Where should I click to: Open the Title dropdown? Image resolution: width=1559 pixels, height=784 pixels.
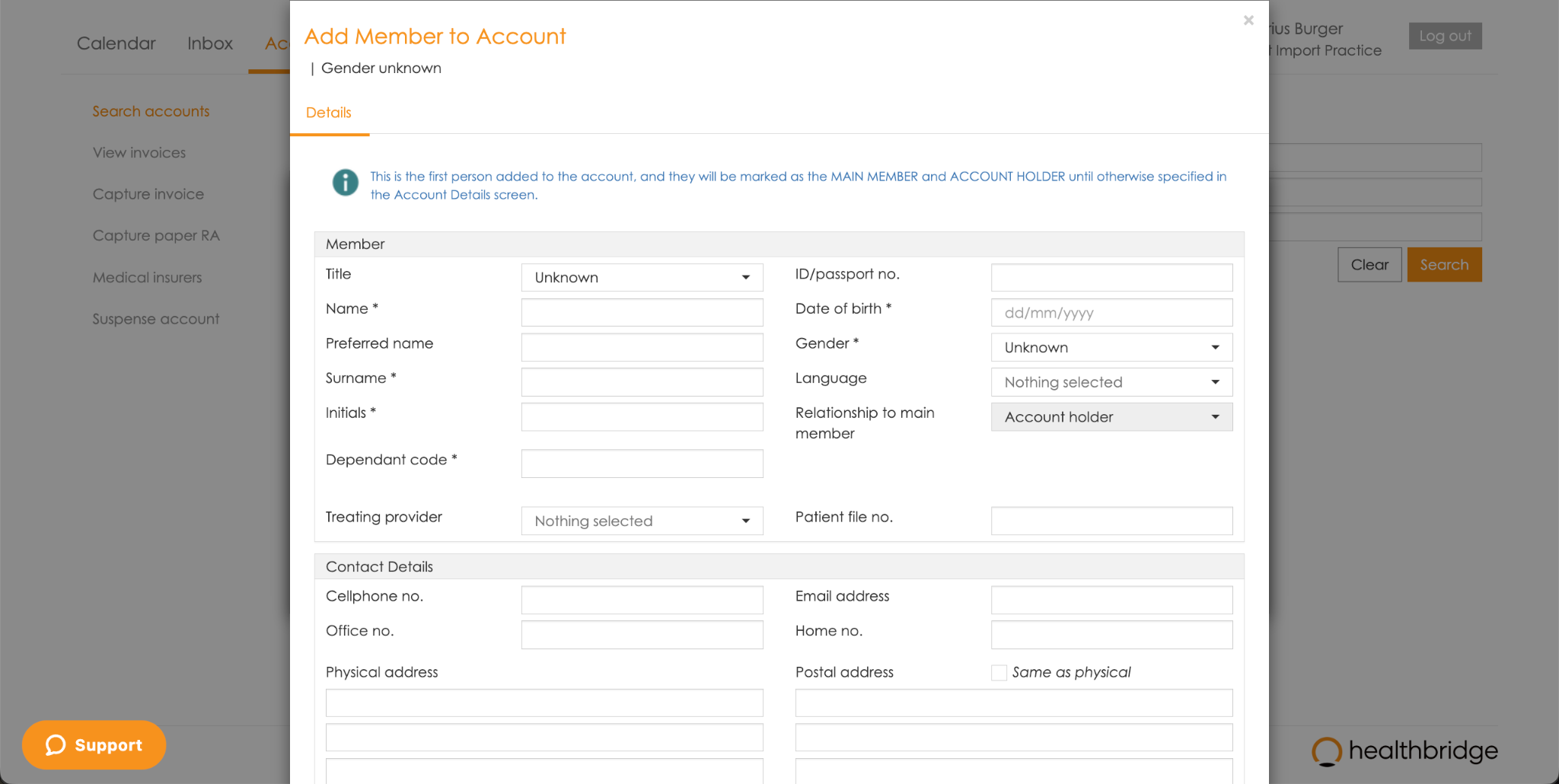(x=642, y=278)
